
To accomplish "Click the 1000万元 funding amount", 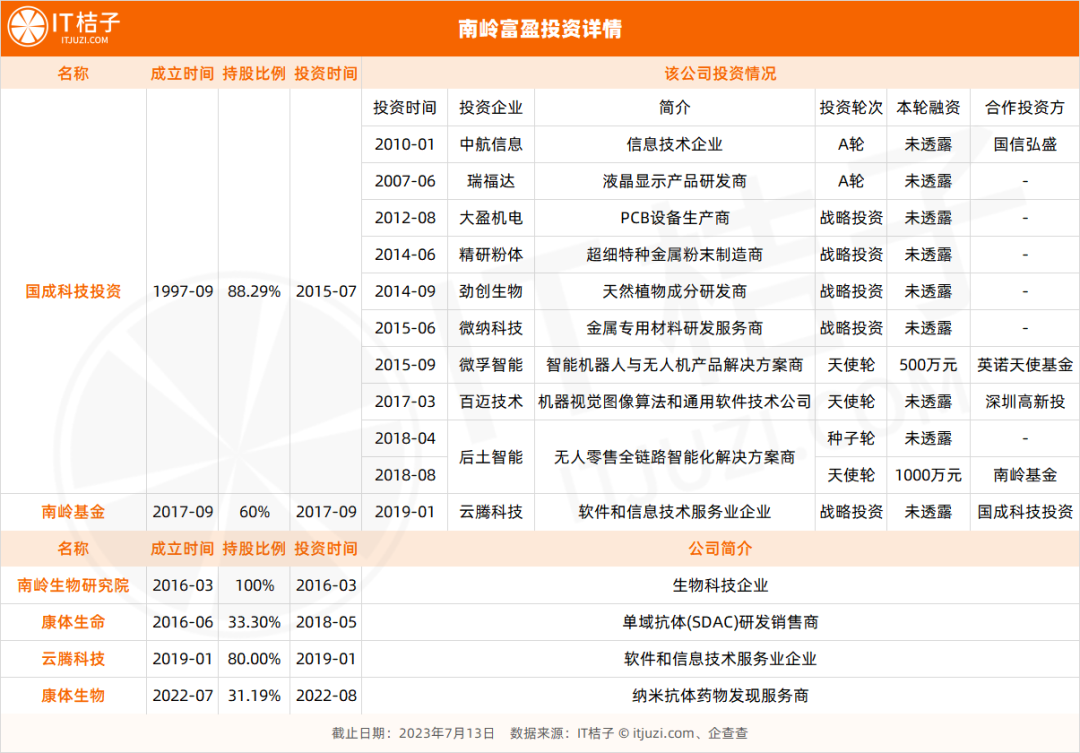I will click(928, 475).
